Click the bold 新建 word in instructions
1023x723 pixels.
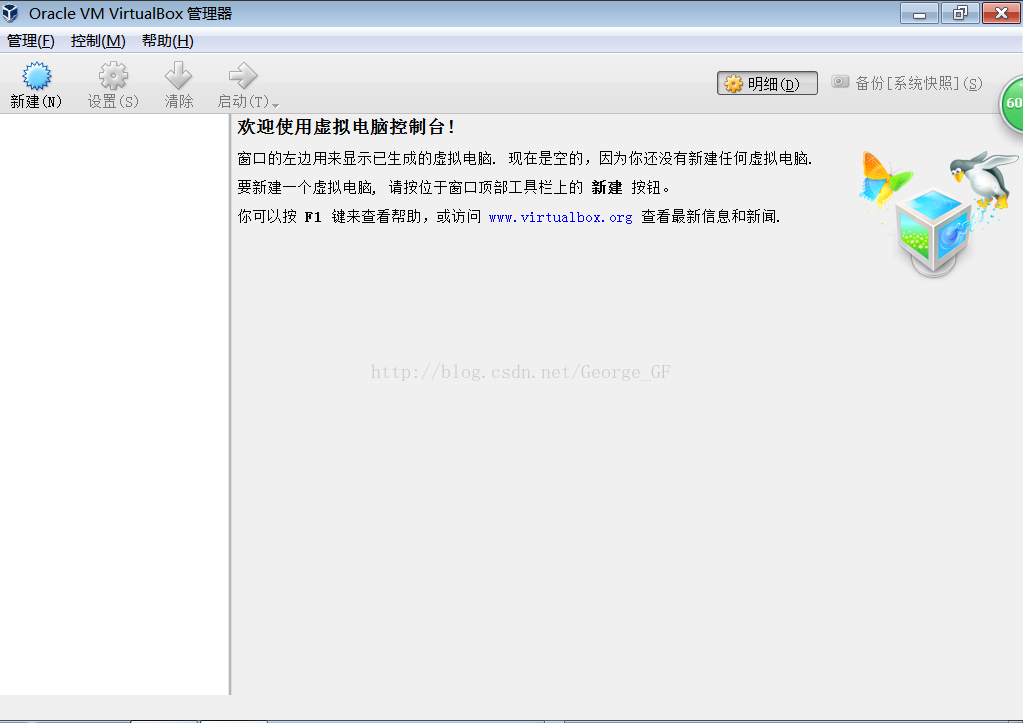(607, 188)
